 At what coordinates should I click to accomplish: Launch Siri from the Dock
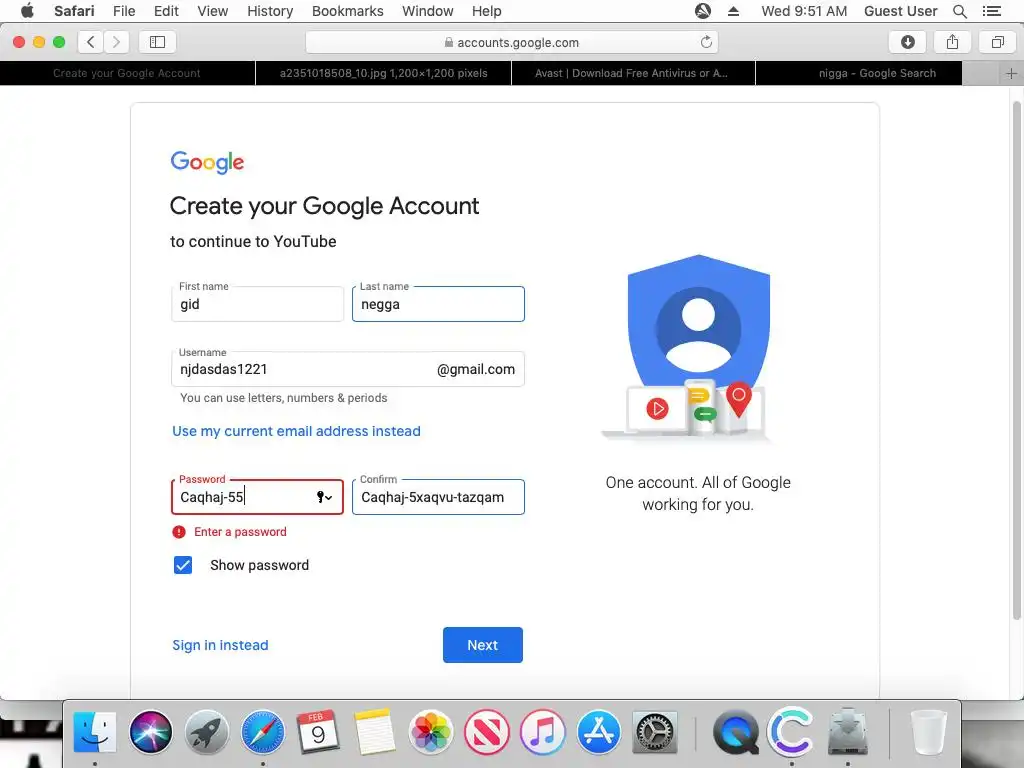[x=151, y=732]
